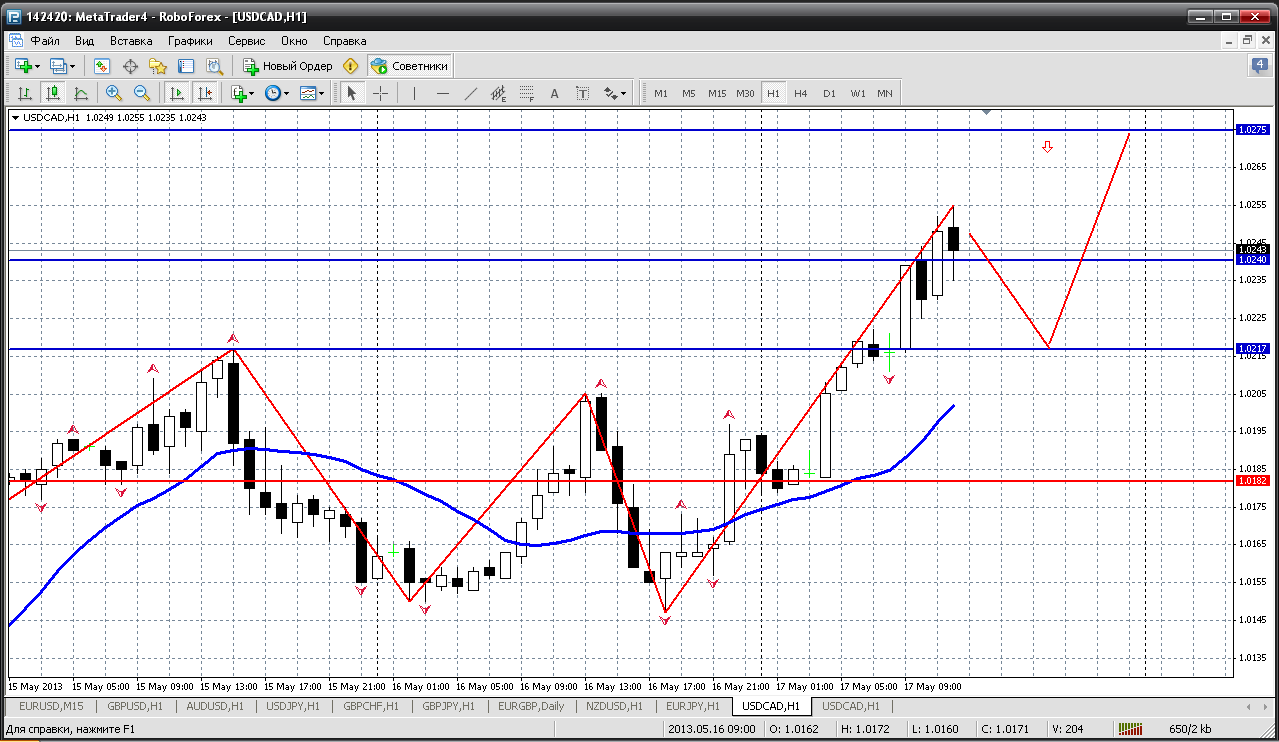Image resolution: width=1279 pixels, height=742 pixels.
Task: Open the Data Window crosshair icon
Action: point(130,66)
